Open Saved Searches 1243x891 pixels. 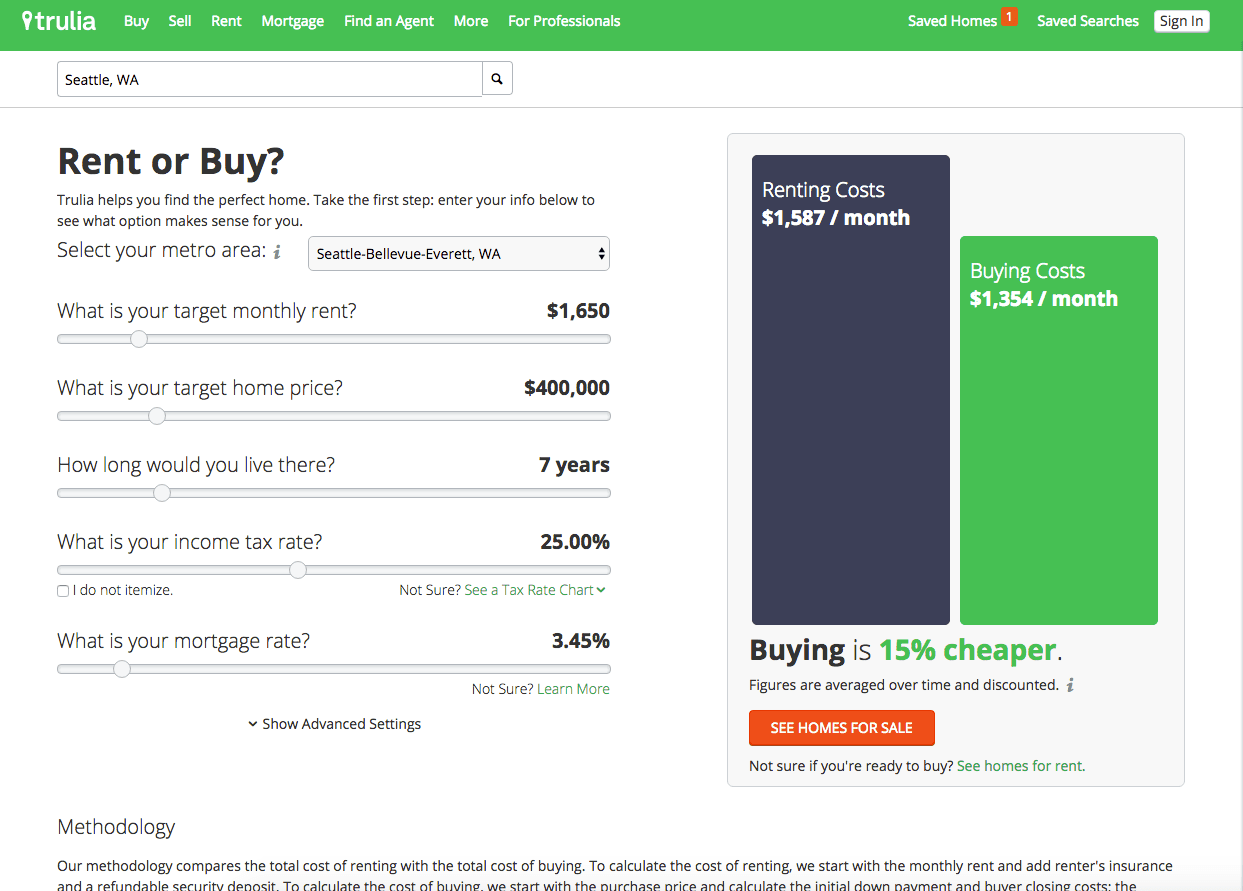click(1087, 21)
